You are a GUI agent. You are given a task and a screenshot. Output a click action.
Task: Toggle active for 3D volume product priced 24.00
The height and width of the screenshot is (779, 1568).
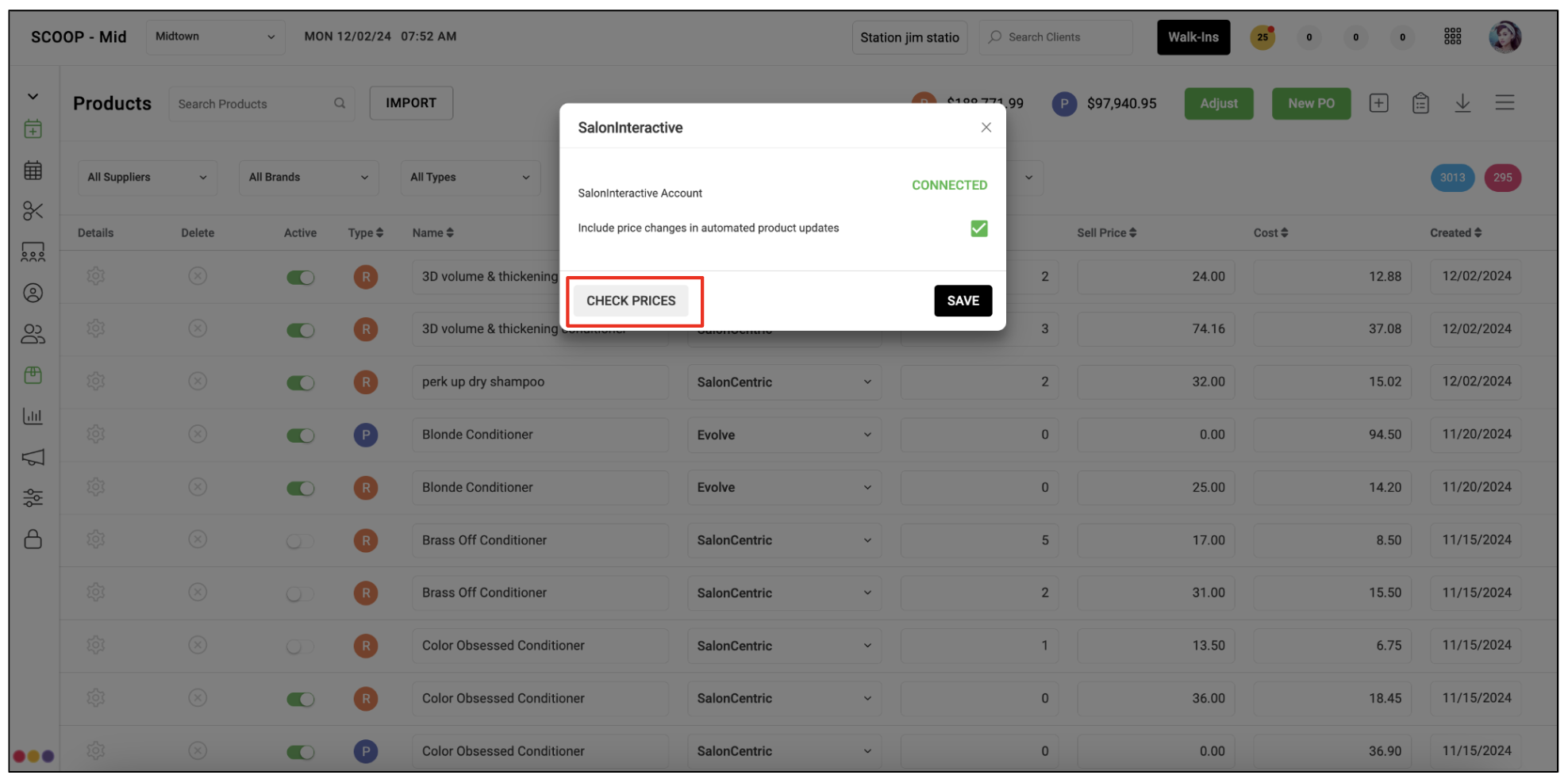point(300,277)
